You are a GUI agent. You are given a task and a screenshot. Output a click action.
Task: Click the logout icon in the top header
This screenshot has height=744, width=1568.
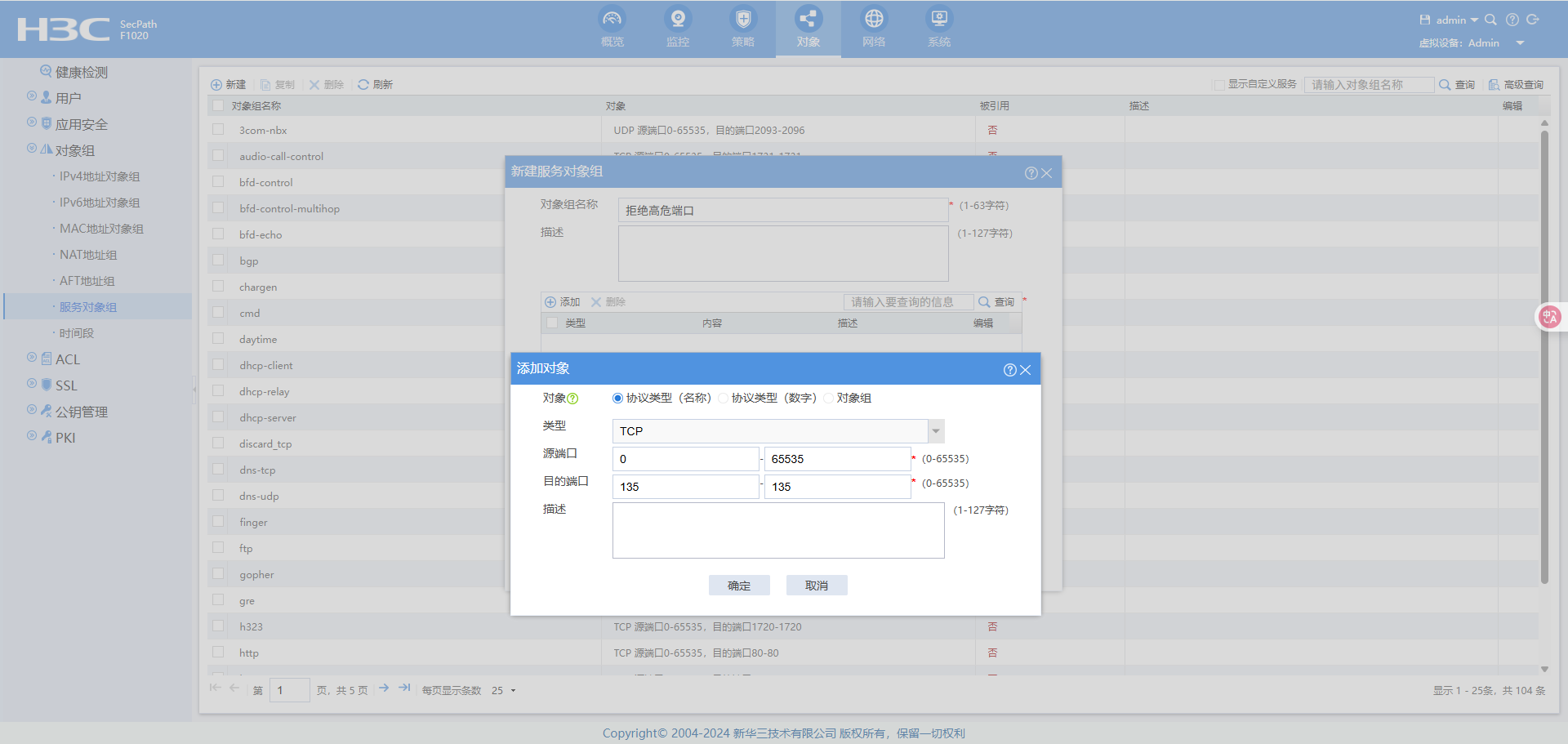click(1533, 20)
